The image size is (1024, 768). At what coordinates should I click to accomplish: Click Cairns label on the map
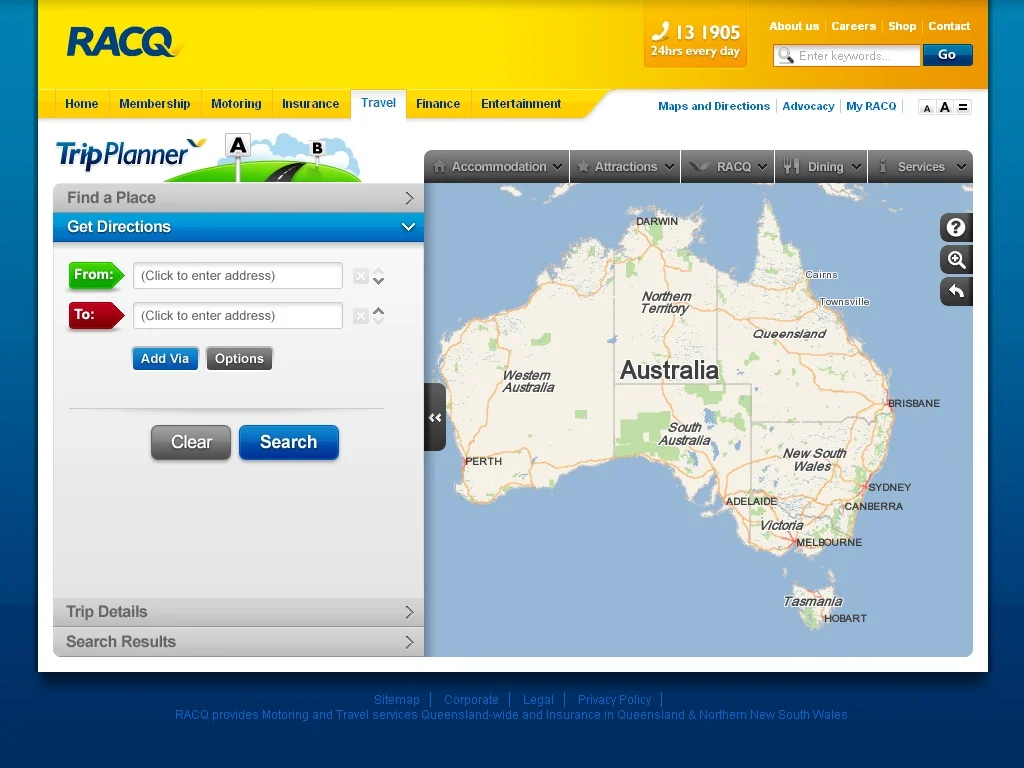tap(821, 275)
